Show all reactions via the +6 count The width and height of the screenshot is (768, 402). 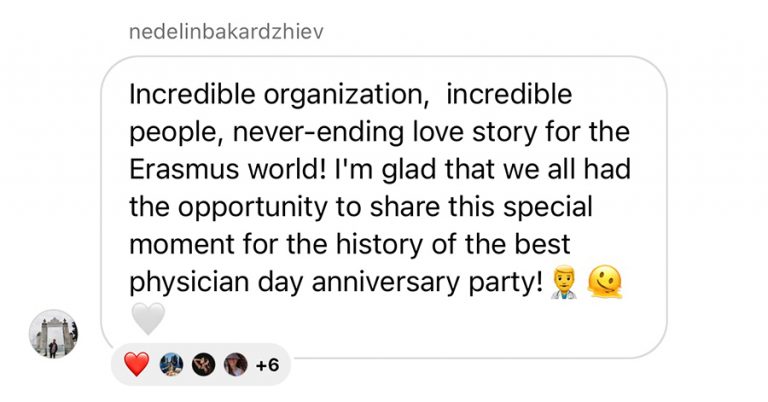(x=267, y=365)
